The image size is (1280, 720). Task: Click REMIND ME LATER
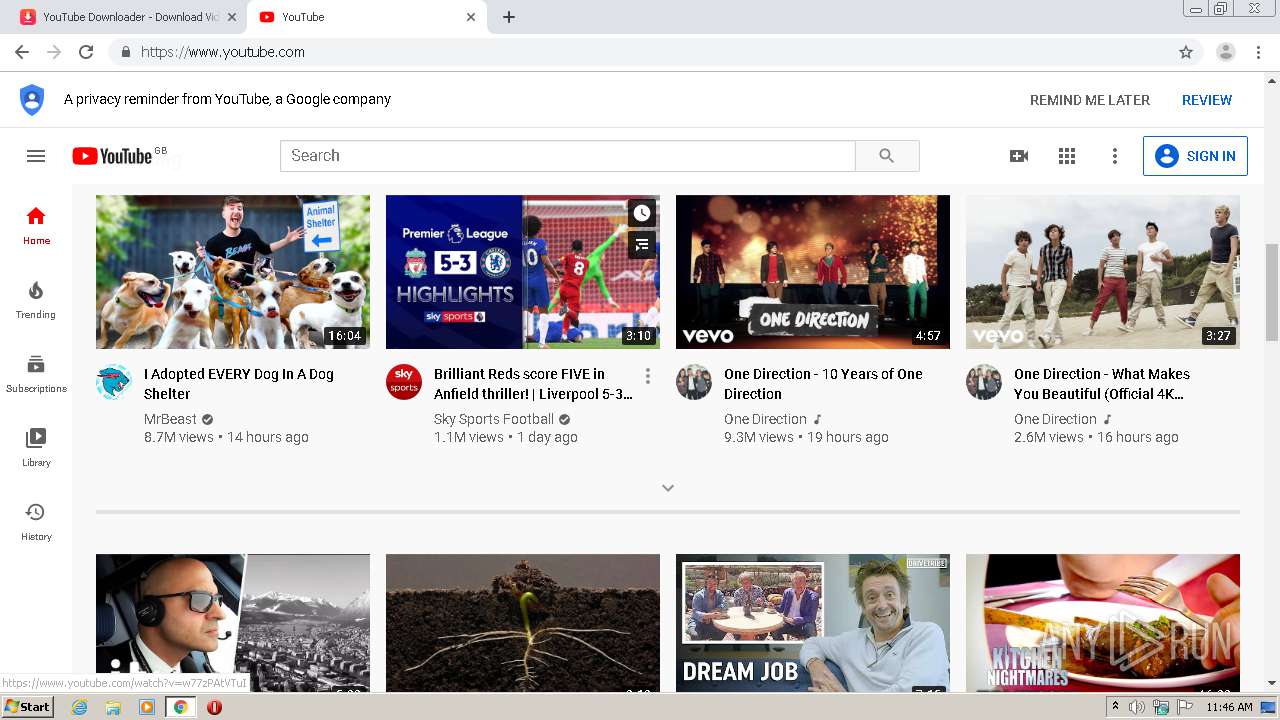click(1090, 100)
